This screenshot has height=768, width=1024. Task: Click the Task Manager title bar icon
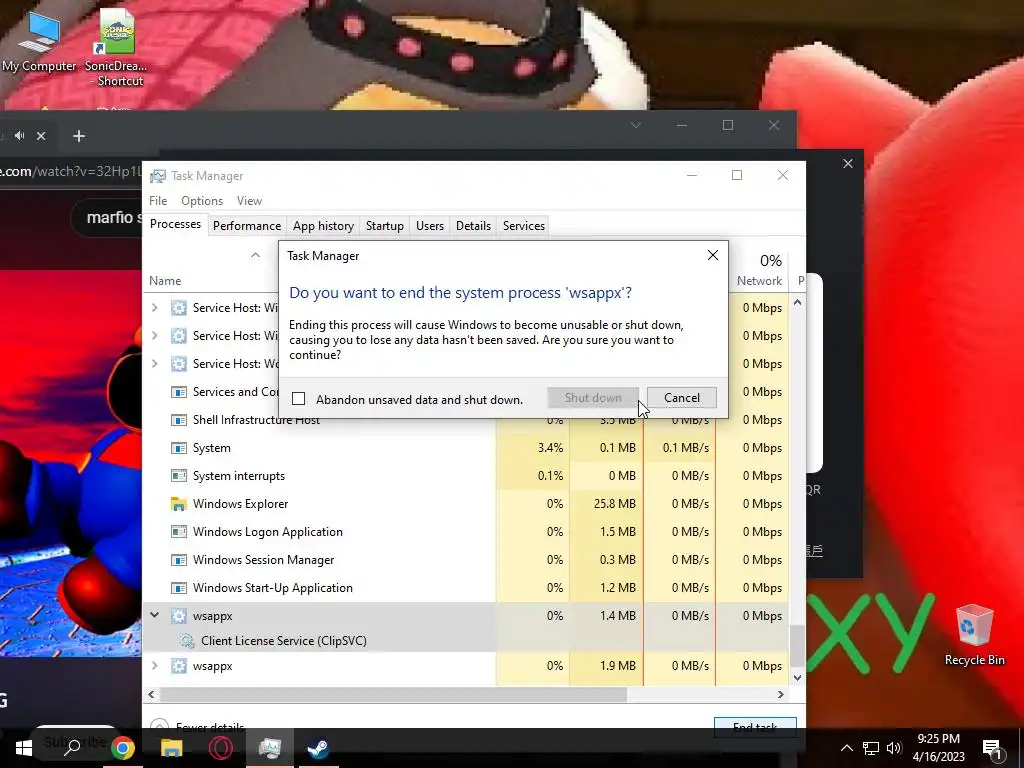tap(157, 176)
